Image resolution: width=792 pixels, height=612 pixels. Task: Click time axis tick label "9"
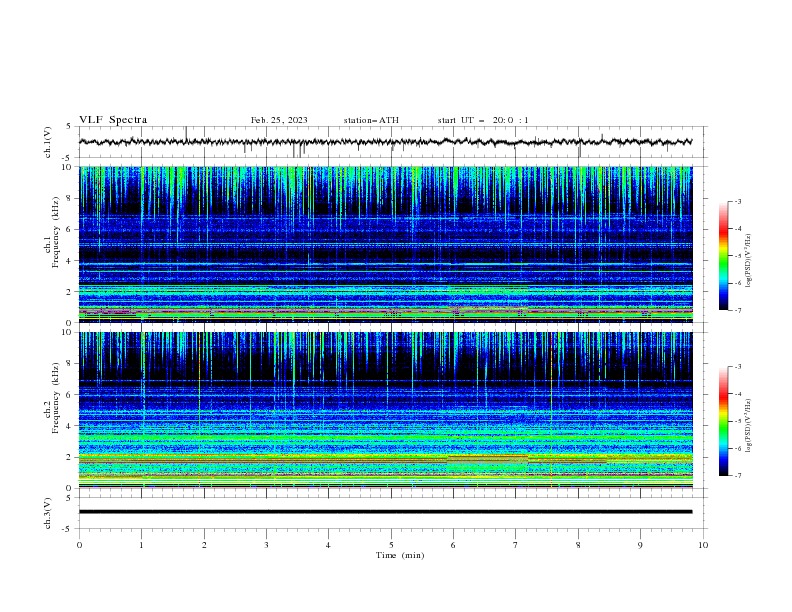click(x=640, y=545)
